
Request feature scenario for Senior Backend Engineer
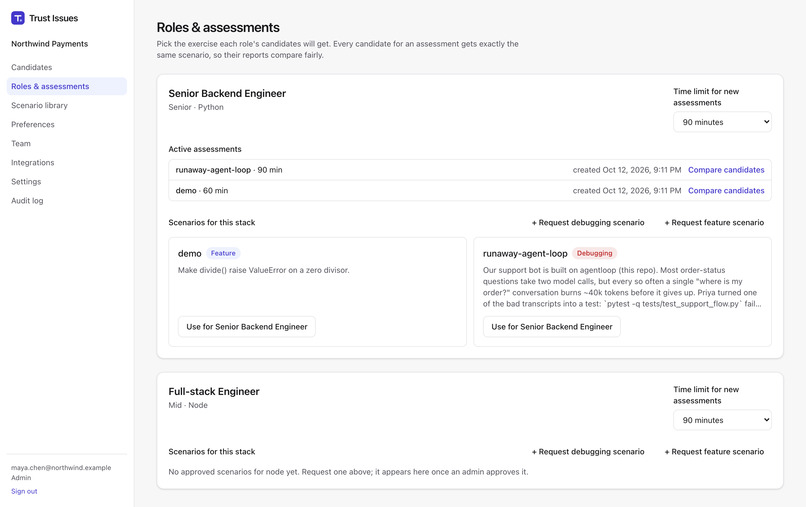714,223
